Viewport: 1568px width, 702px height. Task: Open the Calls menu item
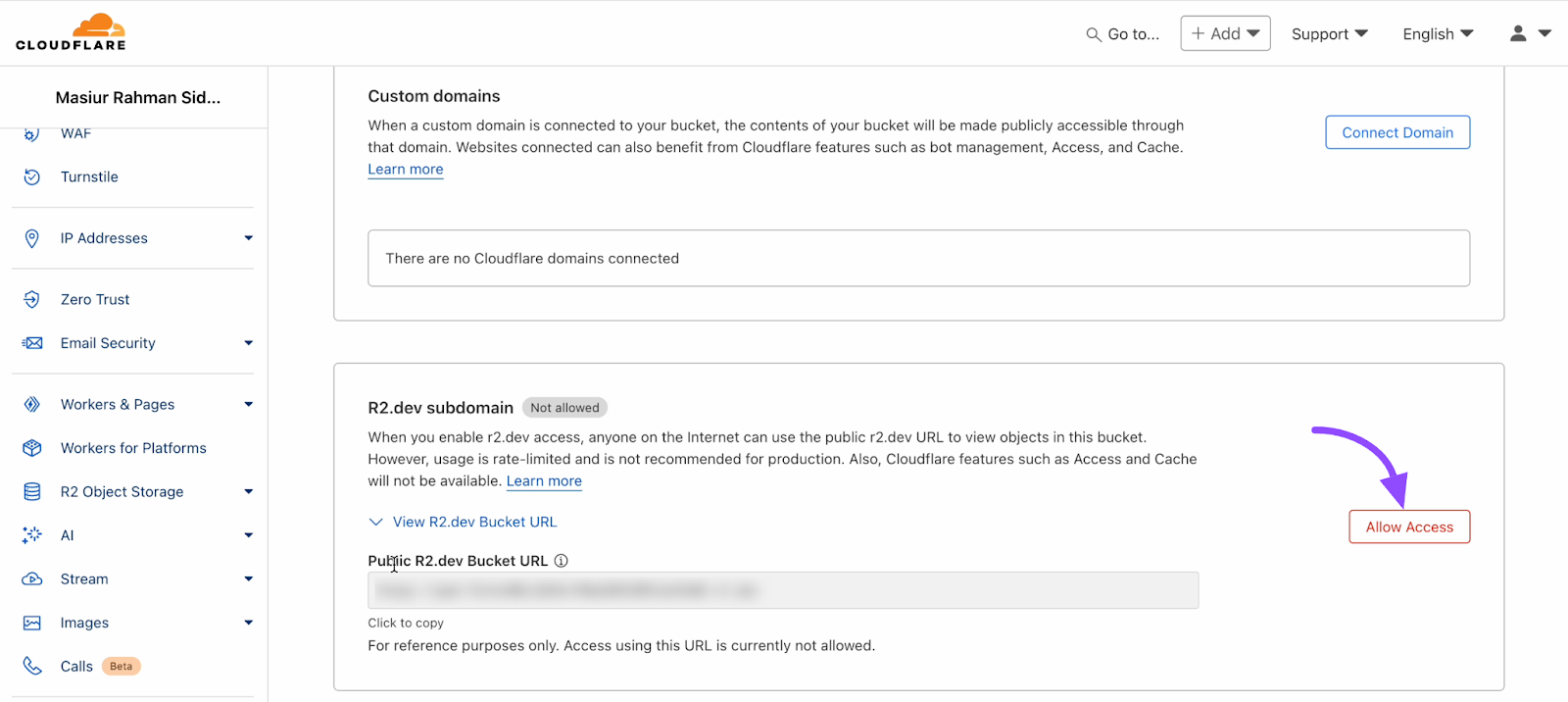pyautogui.click(x=76, y=666)
